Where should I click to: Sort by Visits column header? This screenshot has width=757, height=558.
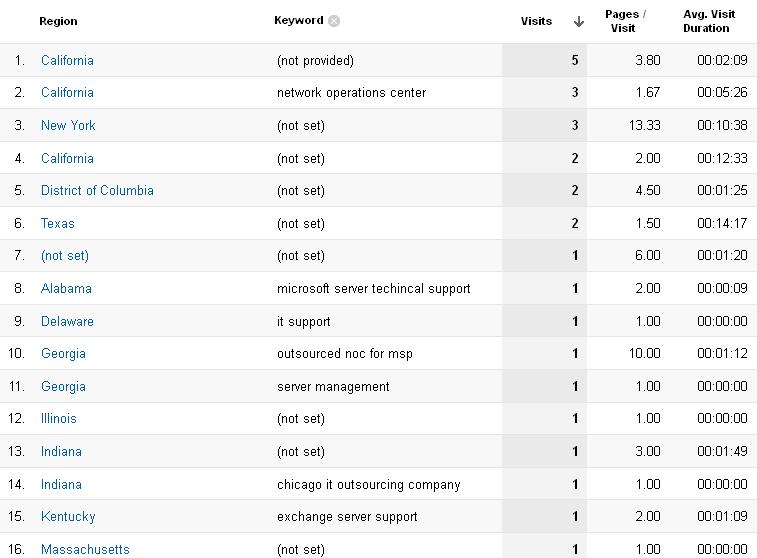pos(536,21)
